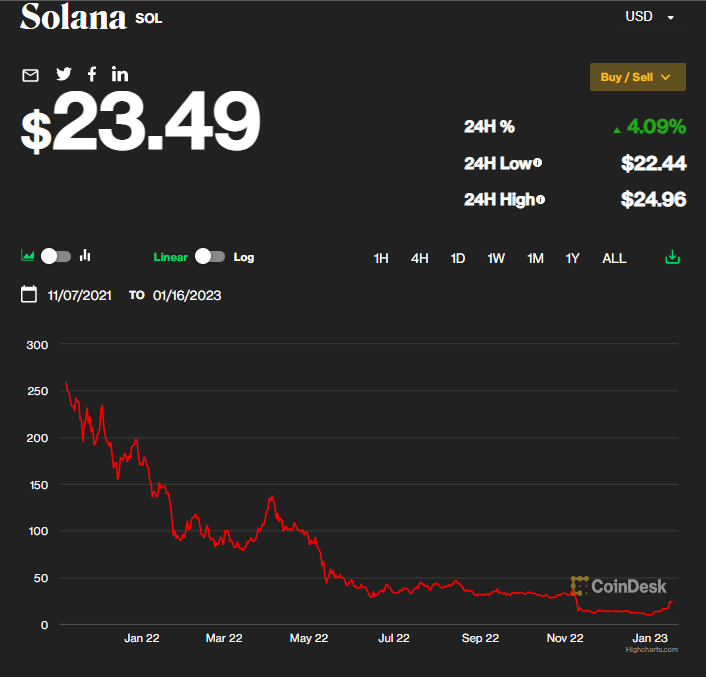The height and width of the screenshot is (677, 706).
Task: Click the 24H Low info icon
Action: point(538,163)
